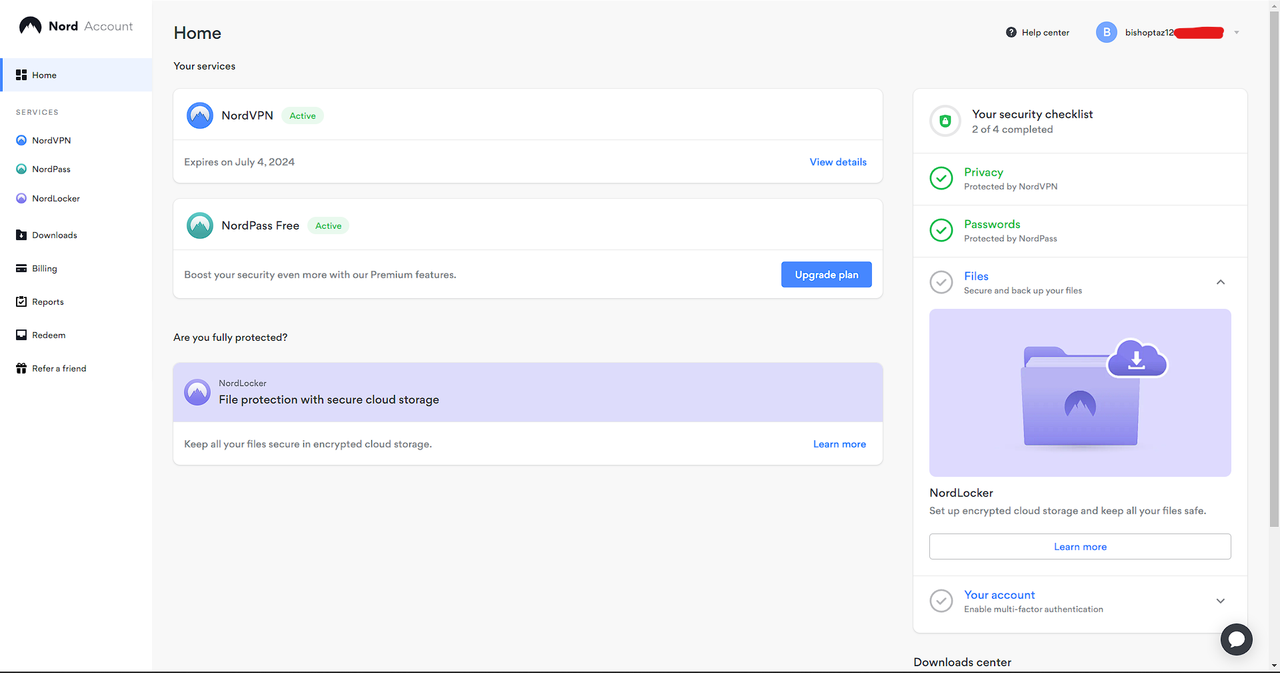Click the NordVPN Active status badge
This screenshot has width=1280, height=673.
(x=302, y=116)
